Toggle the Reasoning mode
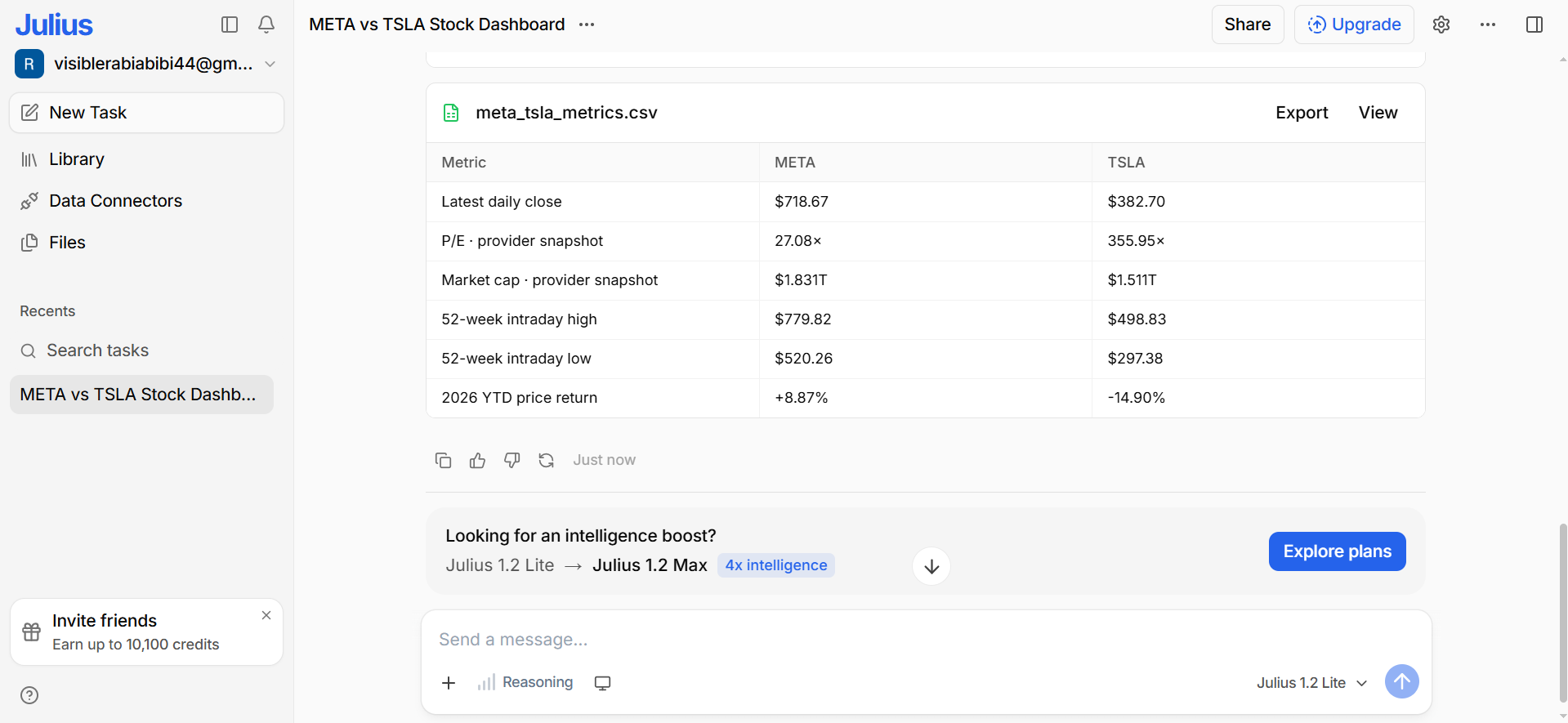This screenshot has width=1568, height=723. (x=525, y=682)
